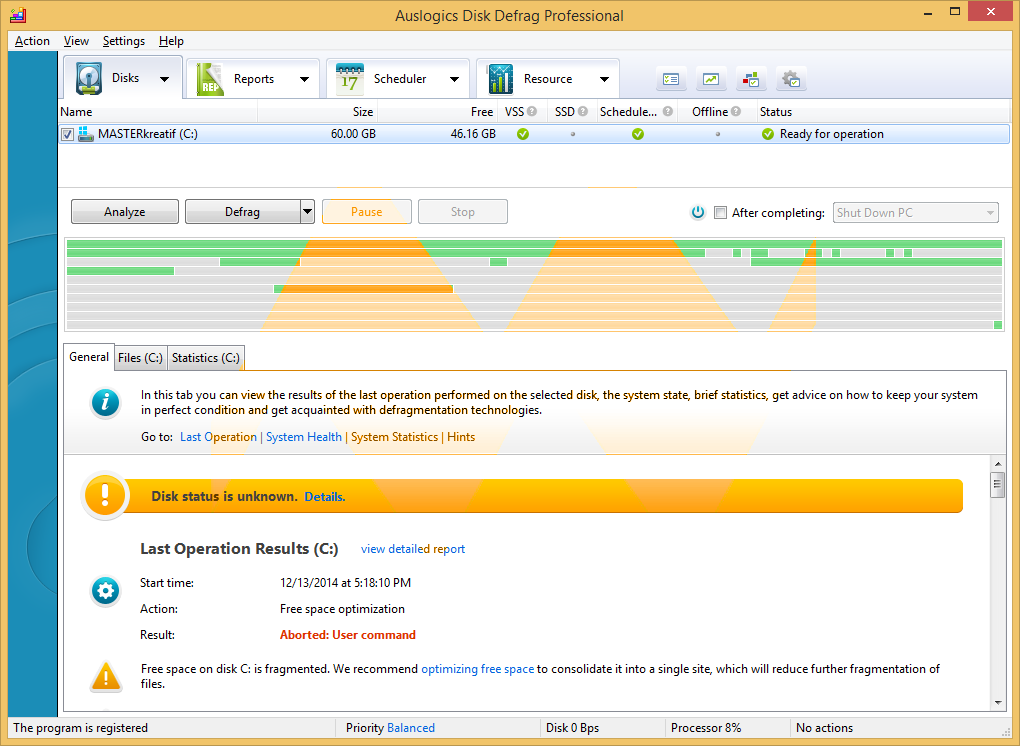Click Schedule column help question icon
Screen dimensions: 1020x746
667,111
